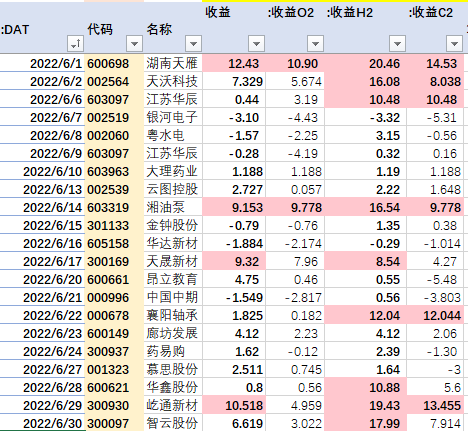Select the :收益H2 header label
The image size is (468, 431).
click(x=350, y=13)
